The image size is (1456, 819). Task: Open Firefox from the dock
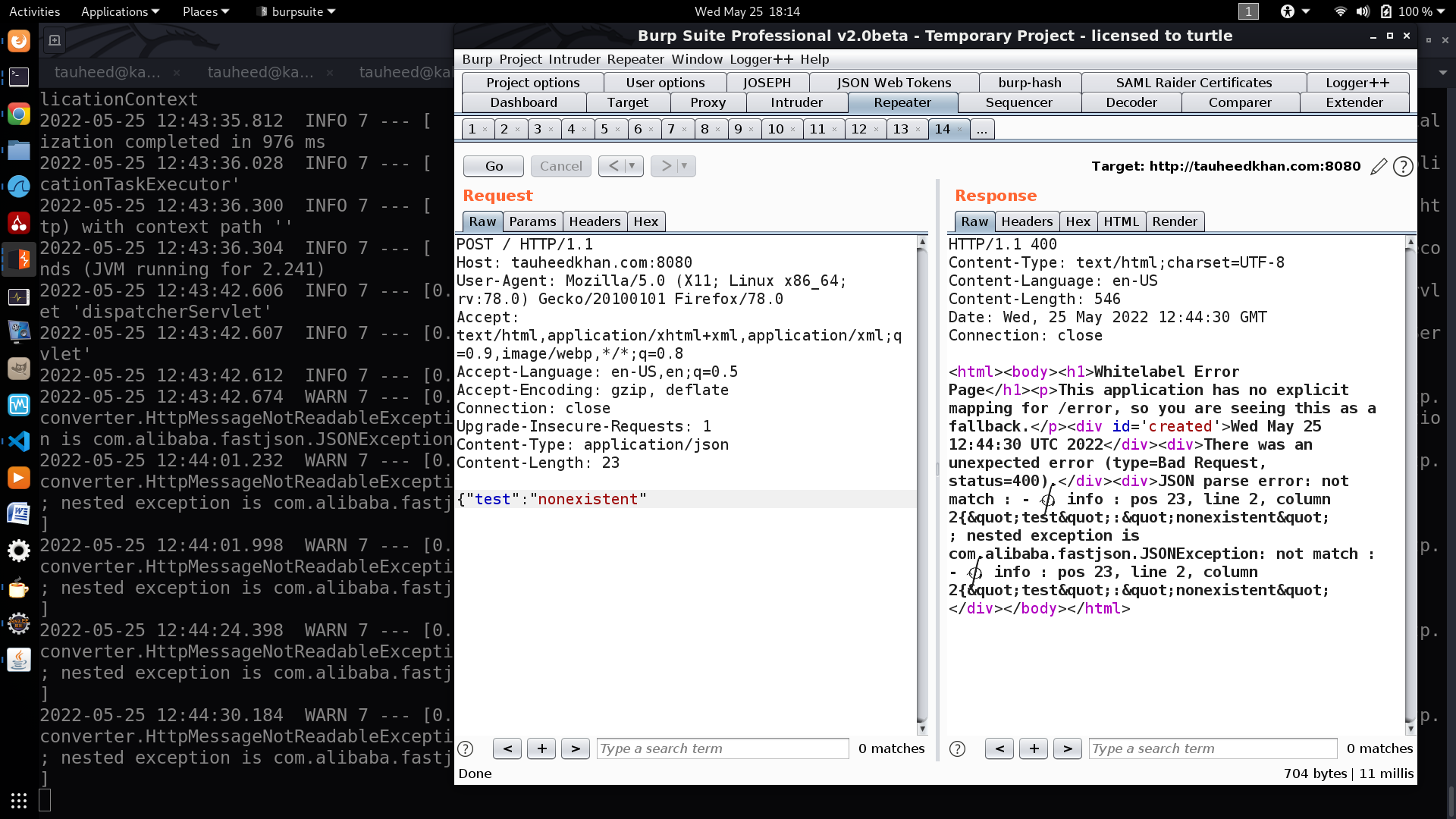click(x=19, y=41)
